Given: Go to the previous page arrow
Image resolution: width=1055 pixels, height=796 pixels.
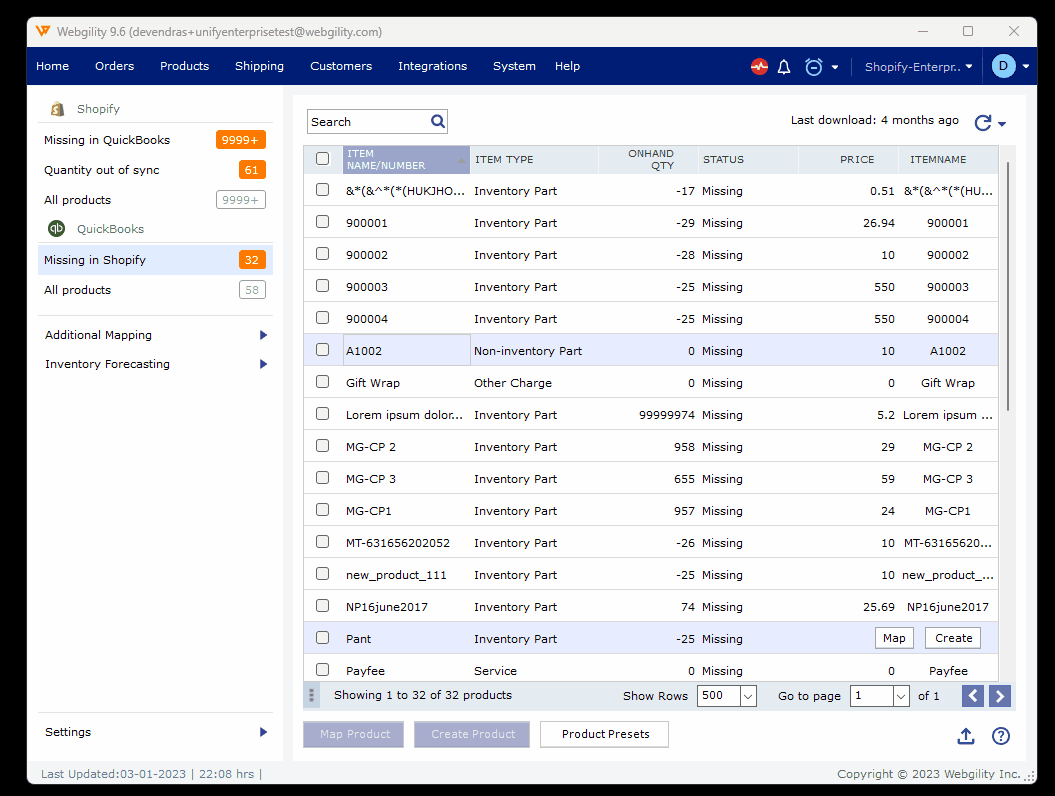Looking at the screenshot, I should tap(973, 696).
